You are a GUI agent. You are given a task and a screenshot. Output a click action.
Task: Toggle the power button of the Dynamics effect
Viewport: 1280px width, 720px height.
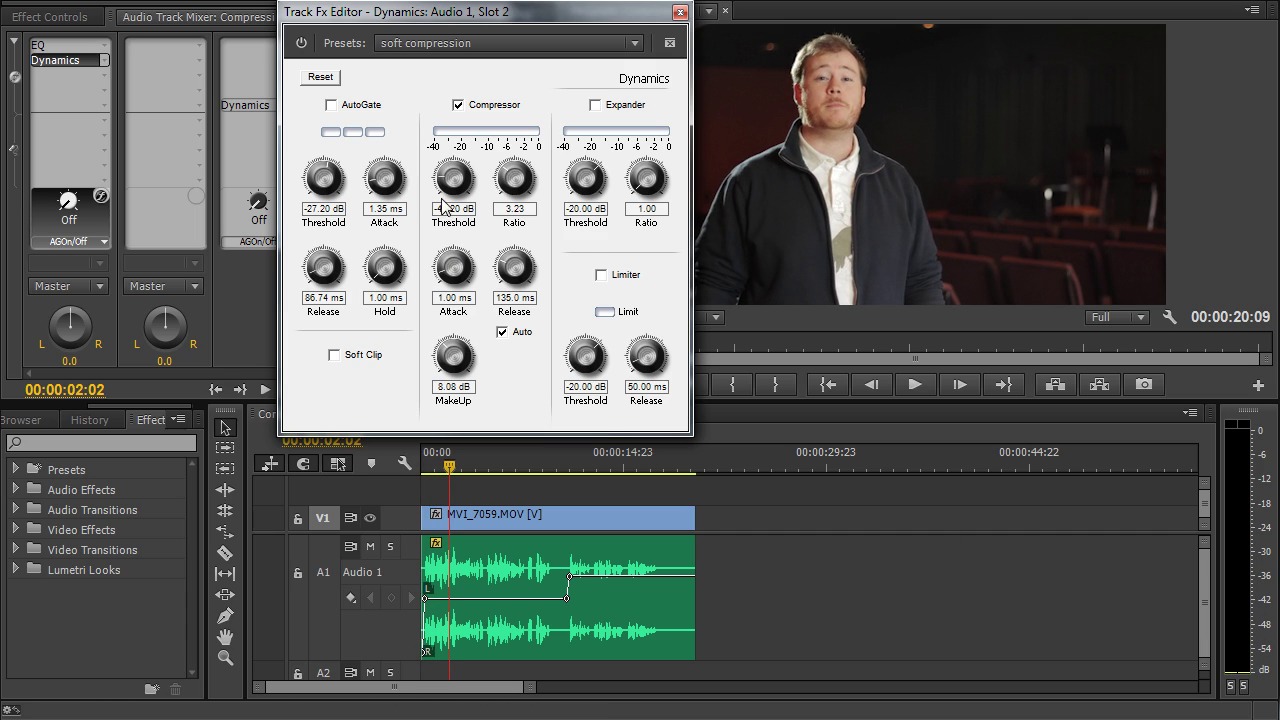tap(301, 43)
